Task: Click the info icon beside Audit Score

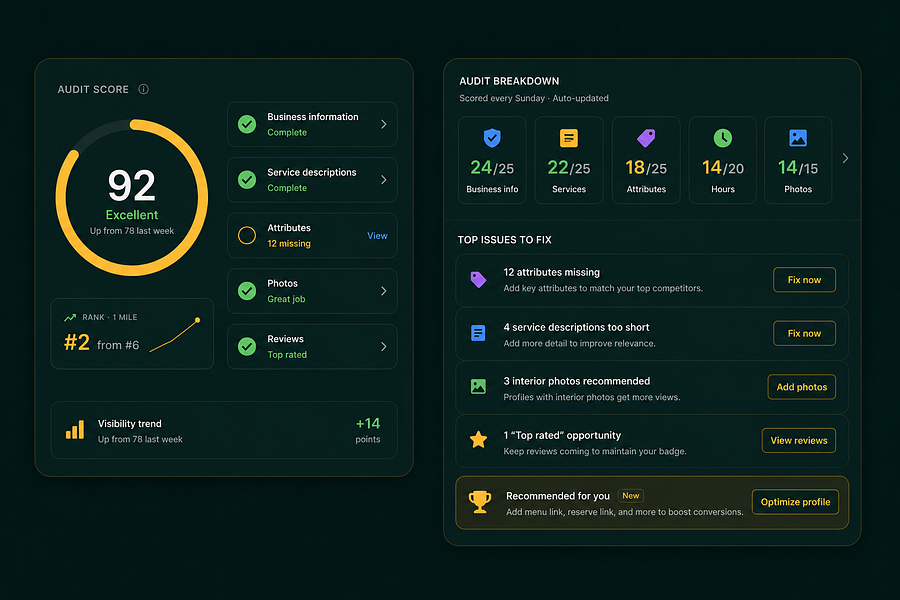Action: tap(143, 89)
